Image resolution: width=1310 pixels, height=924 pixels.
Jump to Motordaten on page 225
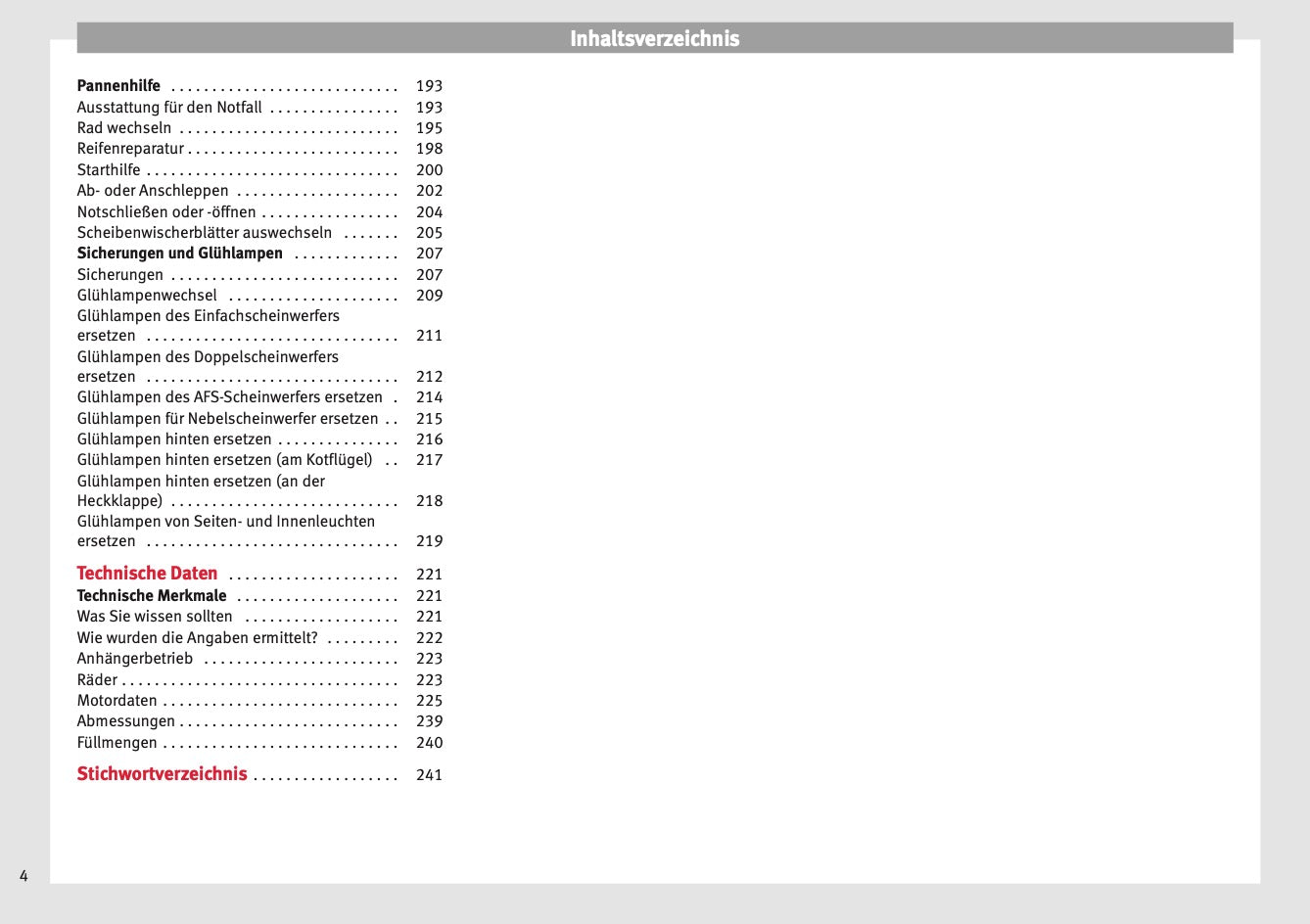tap(117, 701)
